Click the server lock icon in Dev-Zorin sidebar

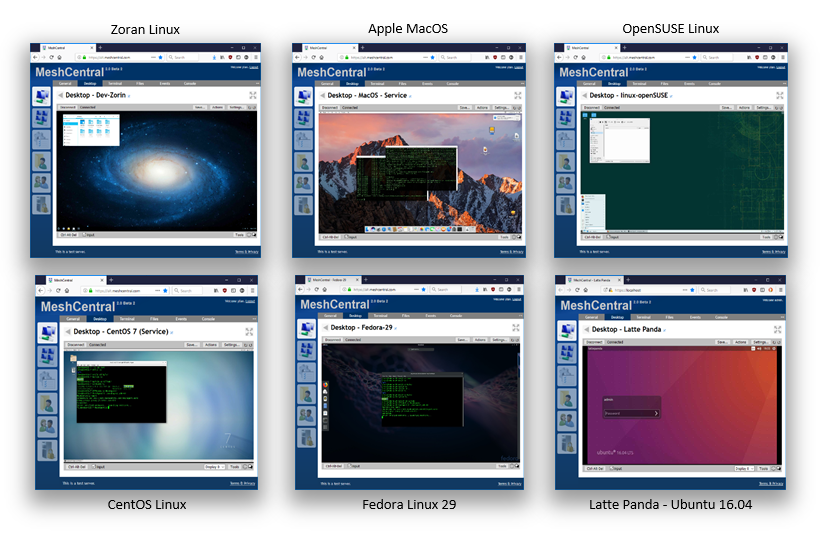41,204
